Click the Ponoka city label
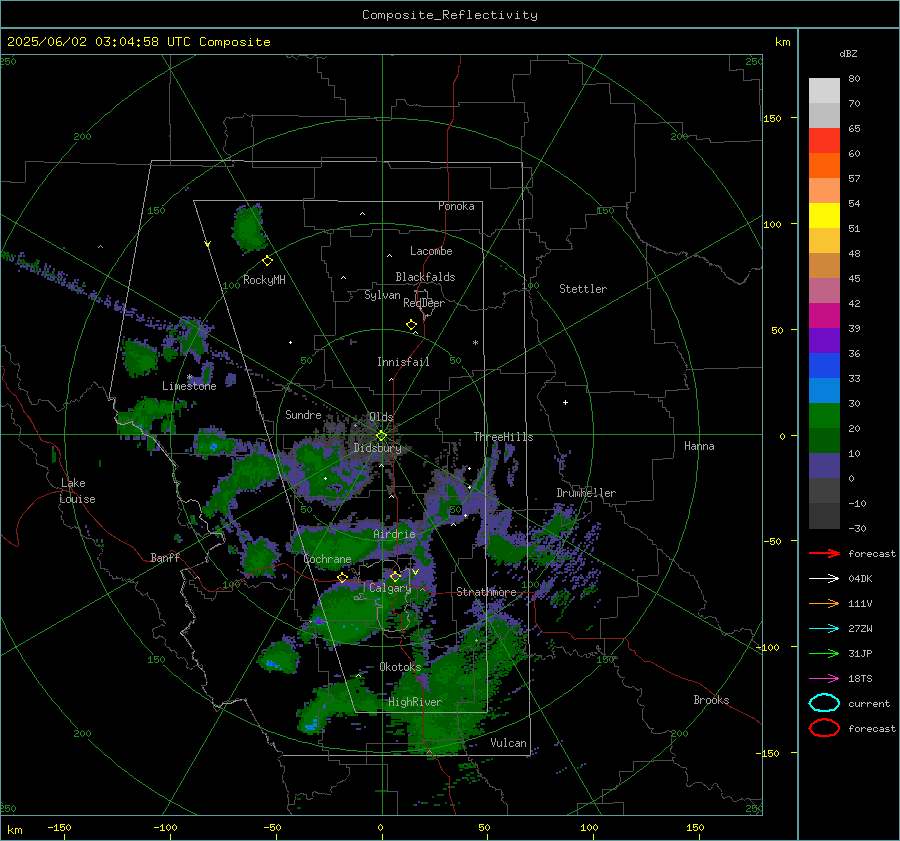Image resolution: width=900 pixels, height=841 pixels. coord(456,206)
